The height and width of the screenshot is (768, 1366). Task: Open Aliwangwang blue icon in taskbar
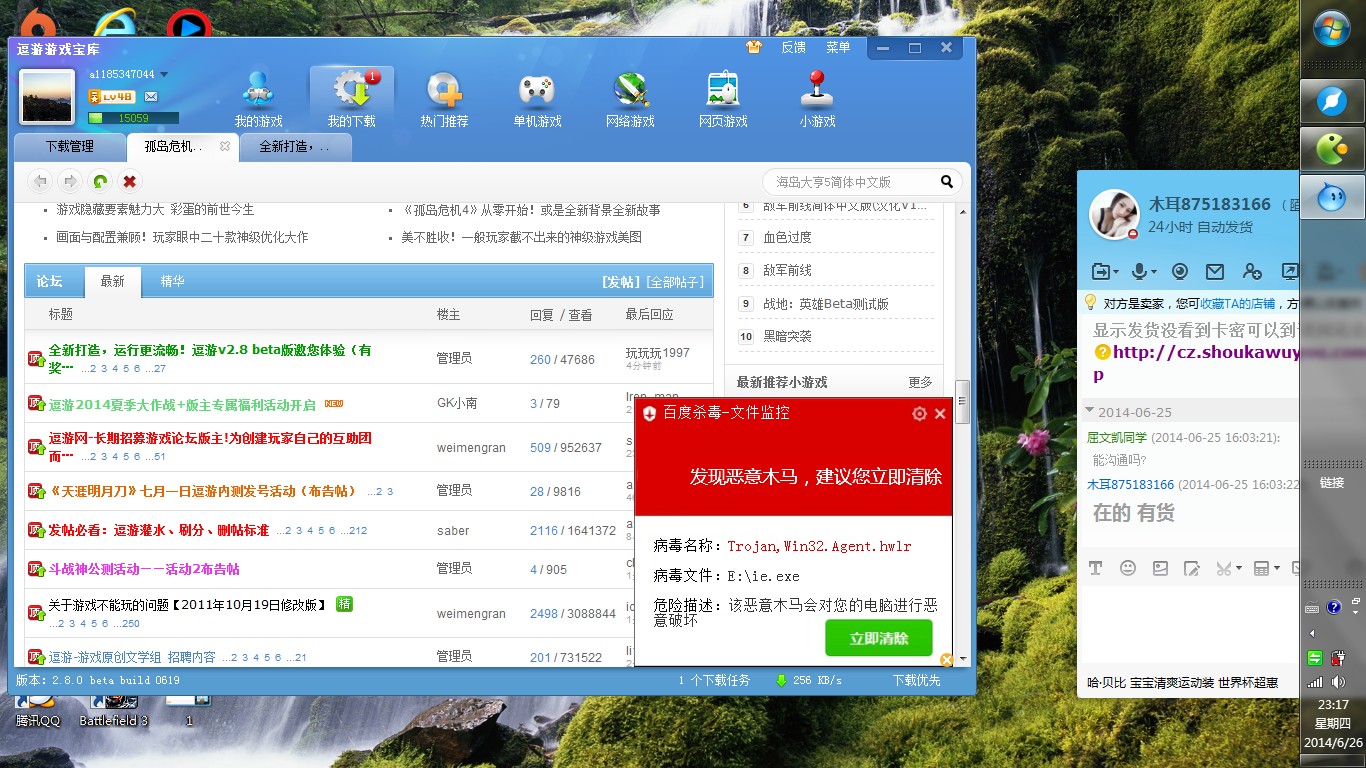pyautogui.click(x=1333, y=195)
